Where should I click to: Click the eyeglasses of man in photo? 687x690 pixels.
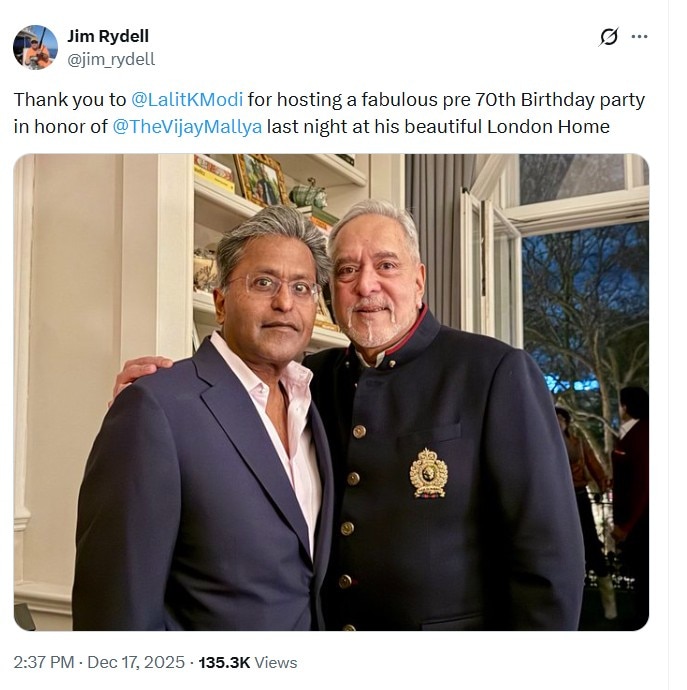click(267, 287)
